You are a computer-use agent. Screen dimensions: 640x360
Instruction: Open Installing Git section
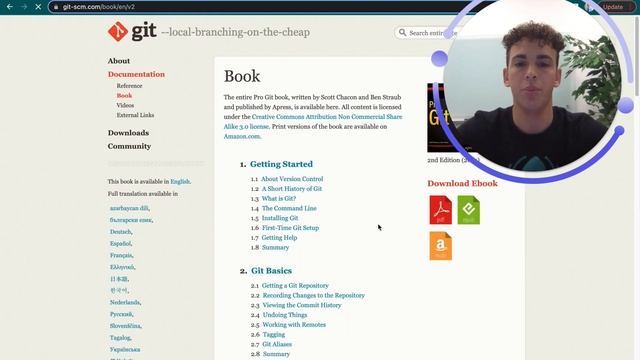280,218
